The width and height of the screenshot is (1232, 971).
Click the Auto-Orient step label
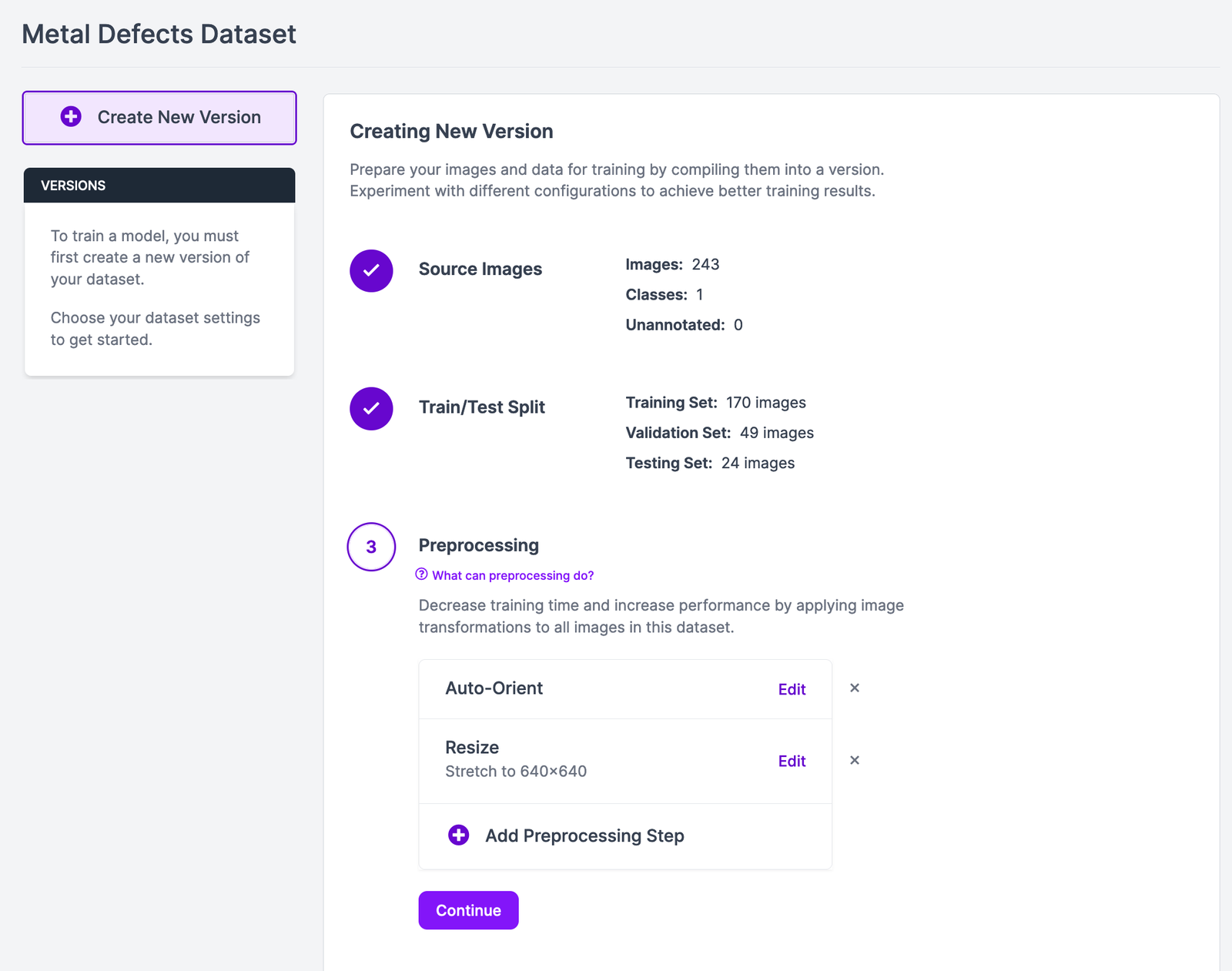click(x=494, y=688)
